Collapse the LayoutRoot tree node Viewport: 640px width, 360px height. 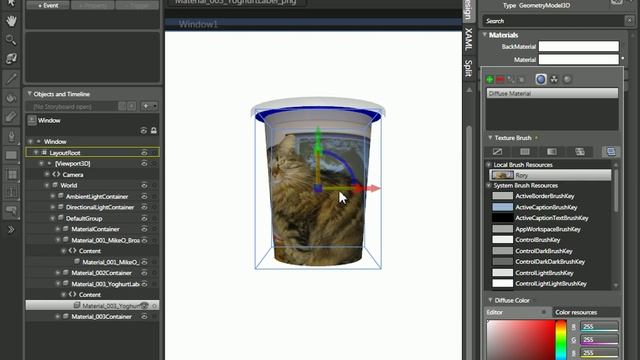click(x=36, y=153)
